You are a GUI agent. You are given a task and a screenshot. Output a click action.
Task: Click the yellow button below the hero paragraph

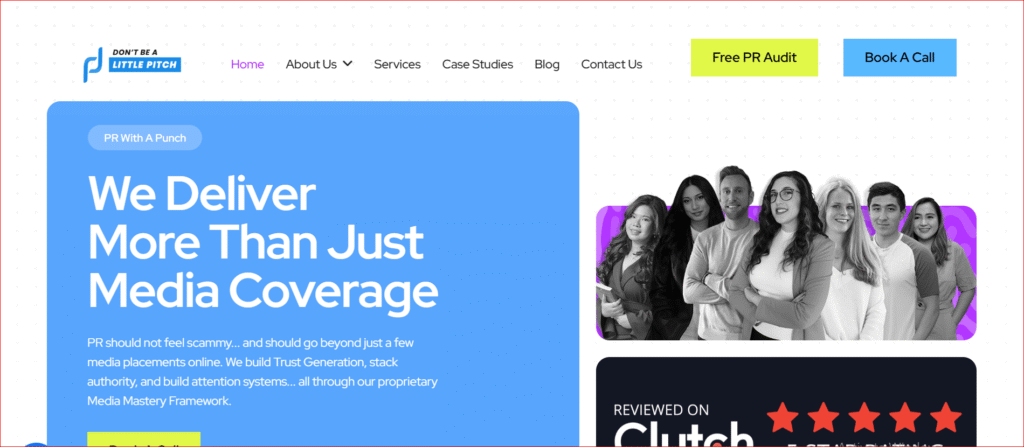pos(144,439)
